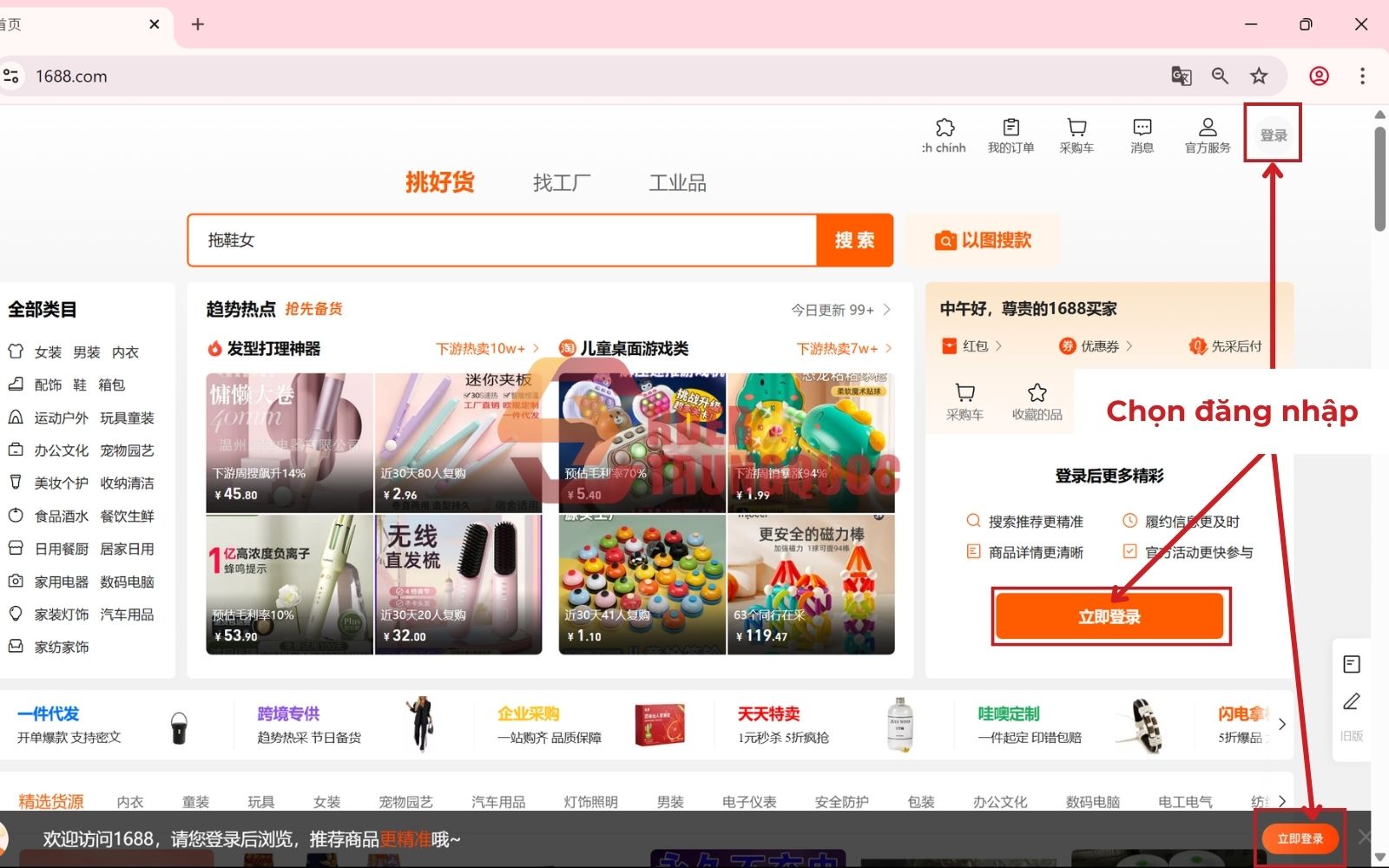Click the floating pencil edit icon
Viewport: 1389px width, 868px height.
pos(1352,701)
